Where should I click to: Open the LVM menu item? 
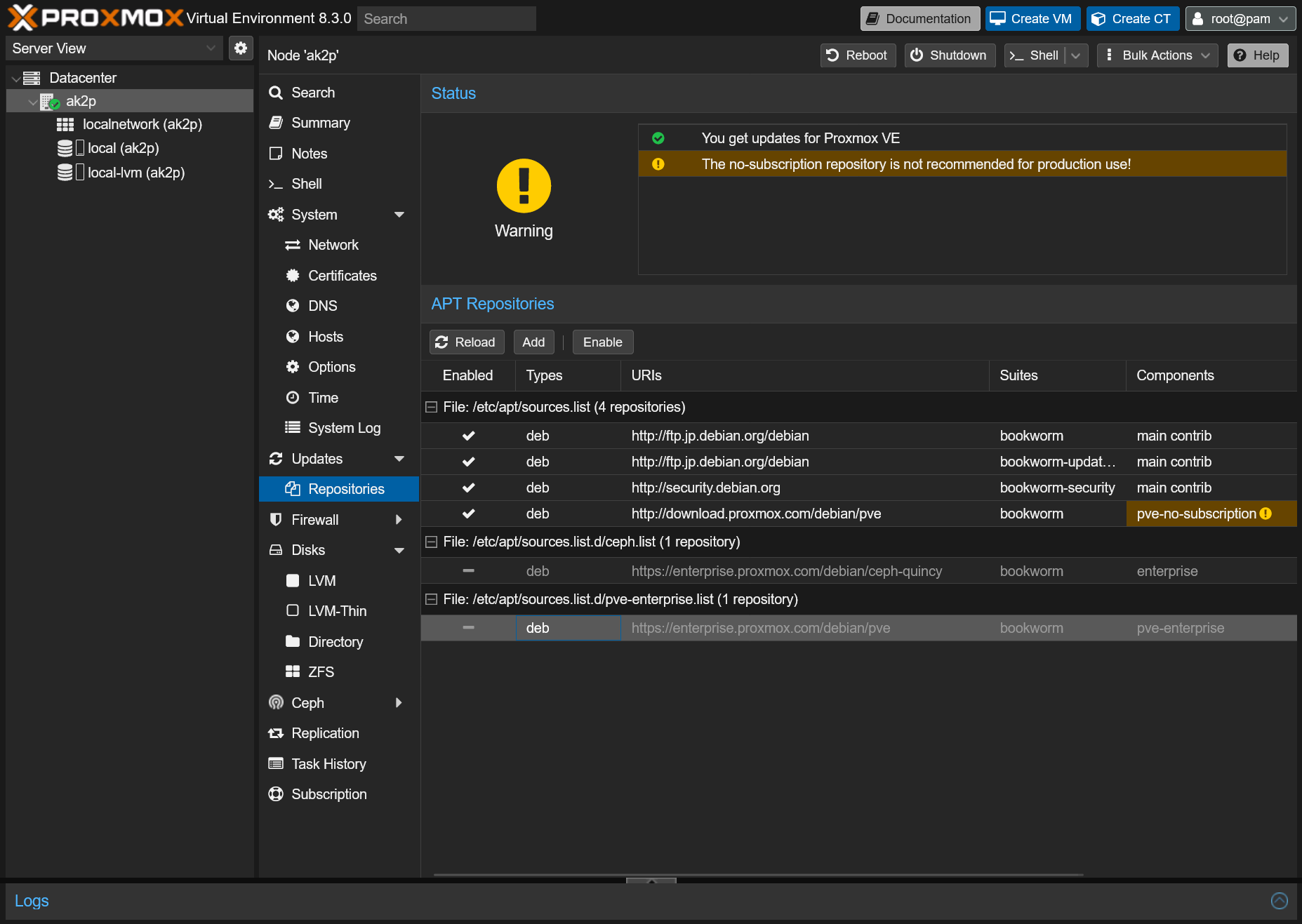pyautogui.click(x=339, y=581)
